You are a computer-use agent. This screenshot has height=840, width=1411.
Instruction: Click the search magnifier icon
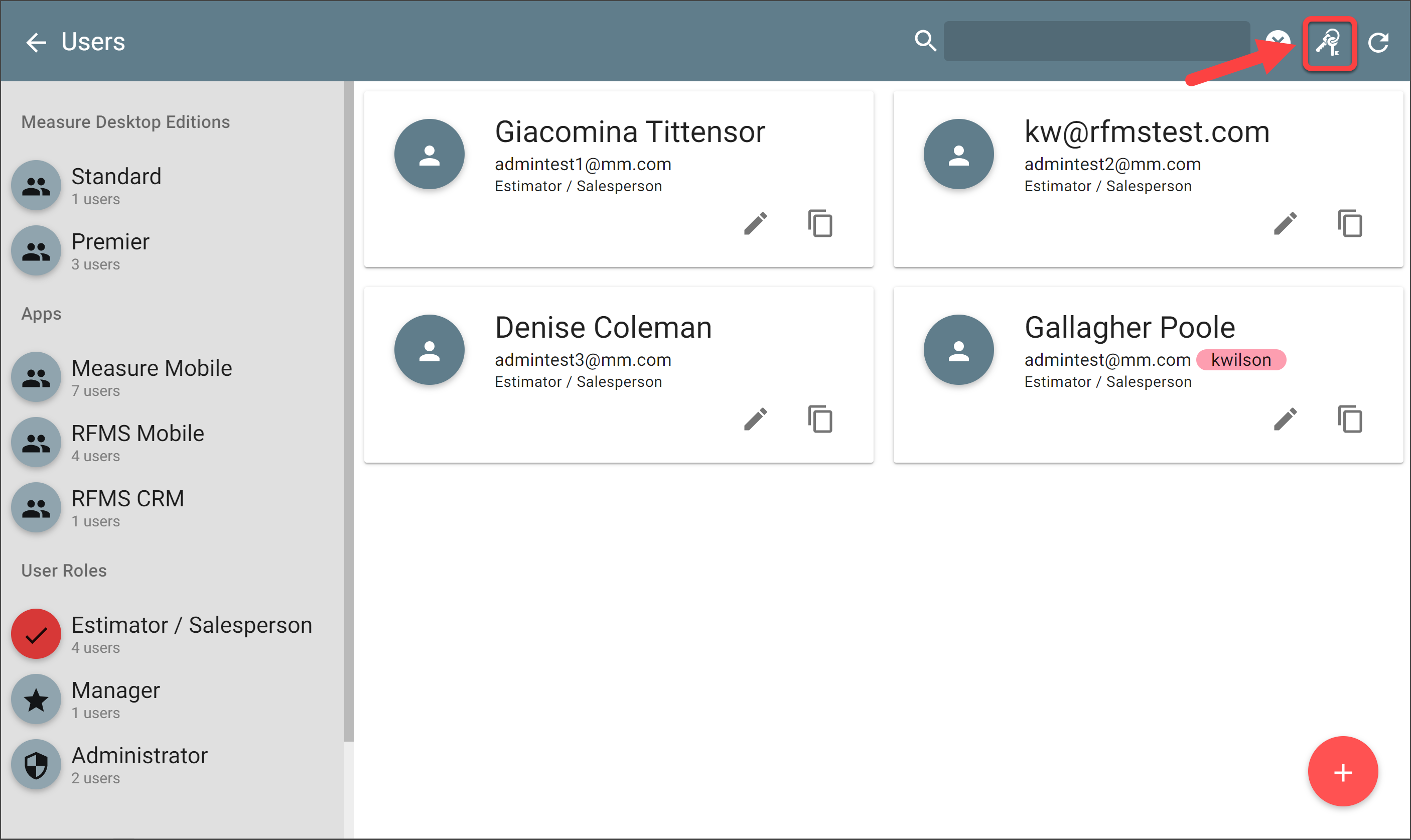[x=925, y=41]
